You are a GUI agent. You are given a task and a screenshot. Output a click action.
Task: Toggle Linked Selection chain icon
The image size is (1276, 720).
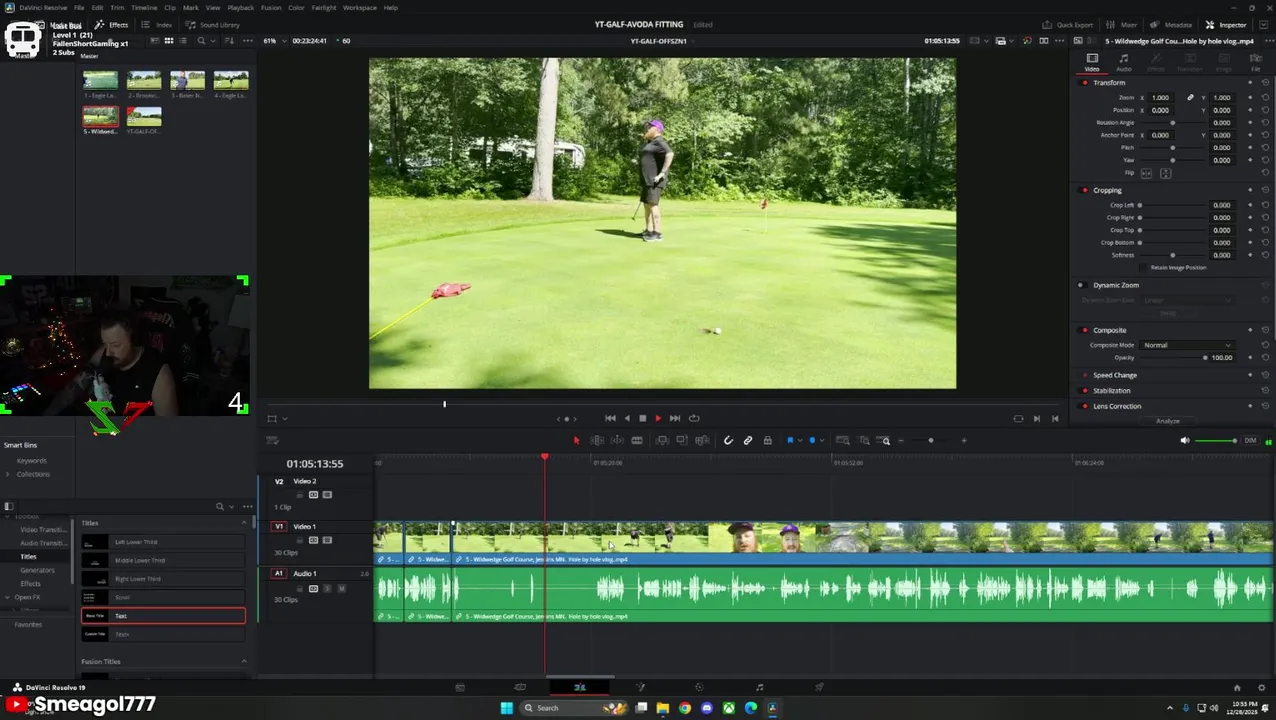(x=748, y=441)
